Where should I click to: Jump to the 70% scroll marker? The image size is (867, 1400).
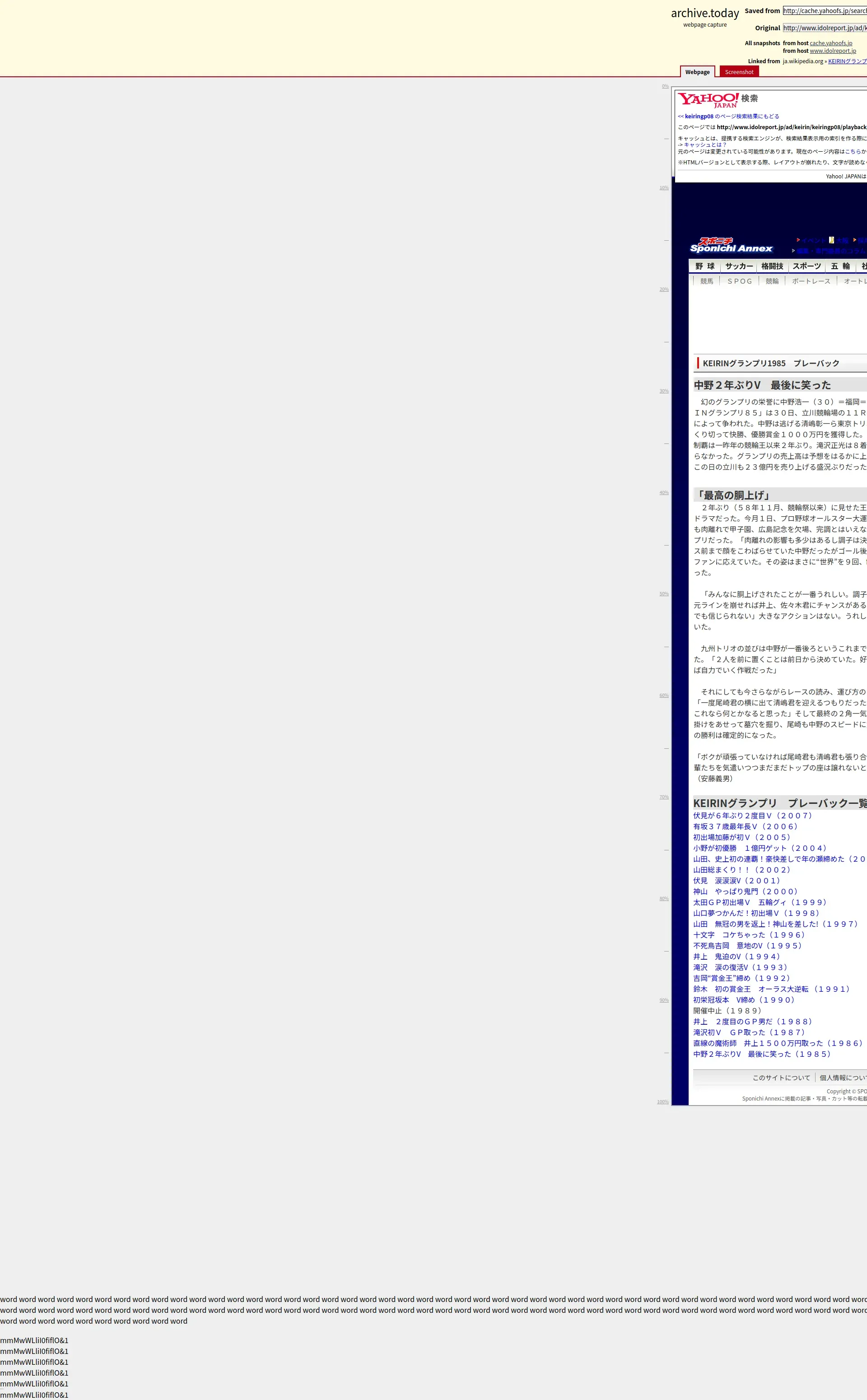click(664, 797)
